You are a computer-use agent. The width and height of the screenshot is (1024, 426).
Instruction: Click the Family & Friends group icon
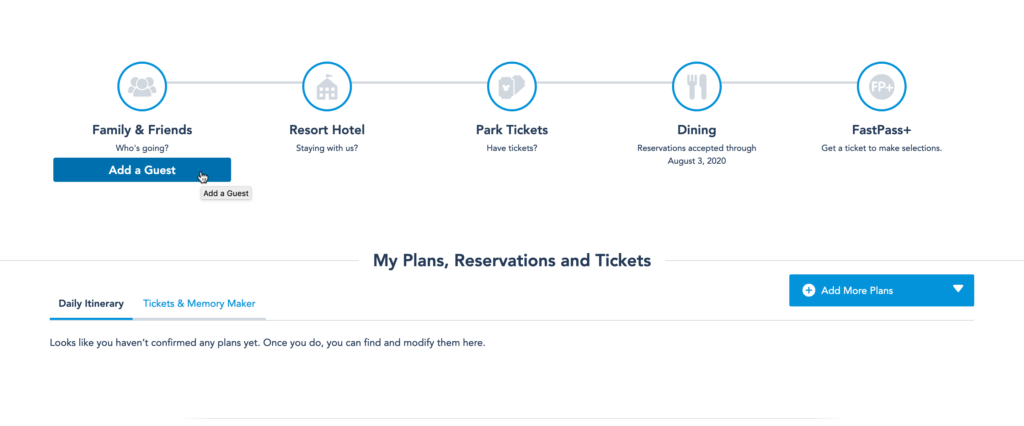pos(142,87)
